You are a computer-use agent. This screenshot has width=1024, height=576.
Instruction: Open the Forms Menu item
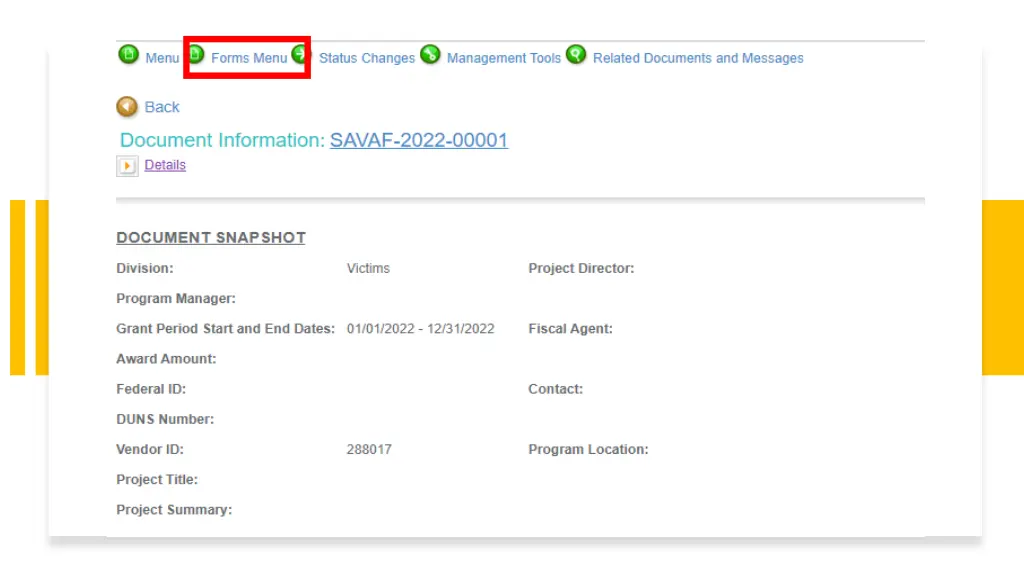click(249, 58)
